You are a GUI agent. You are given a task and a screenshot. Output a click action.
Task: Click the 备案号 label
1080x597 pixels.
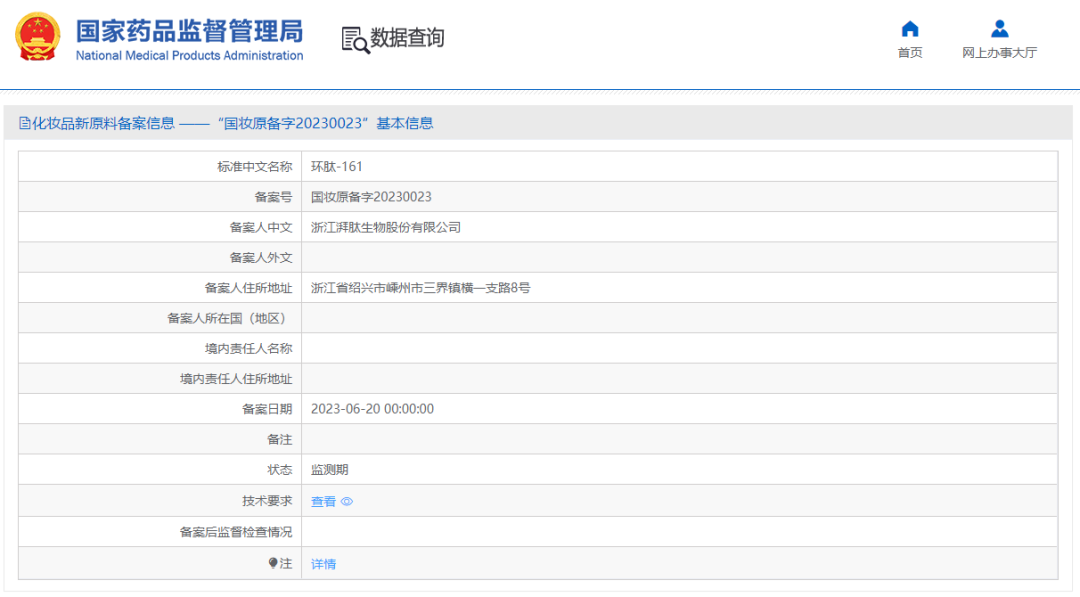273,197
